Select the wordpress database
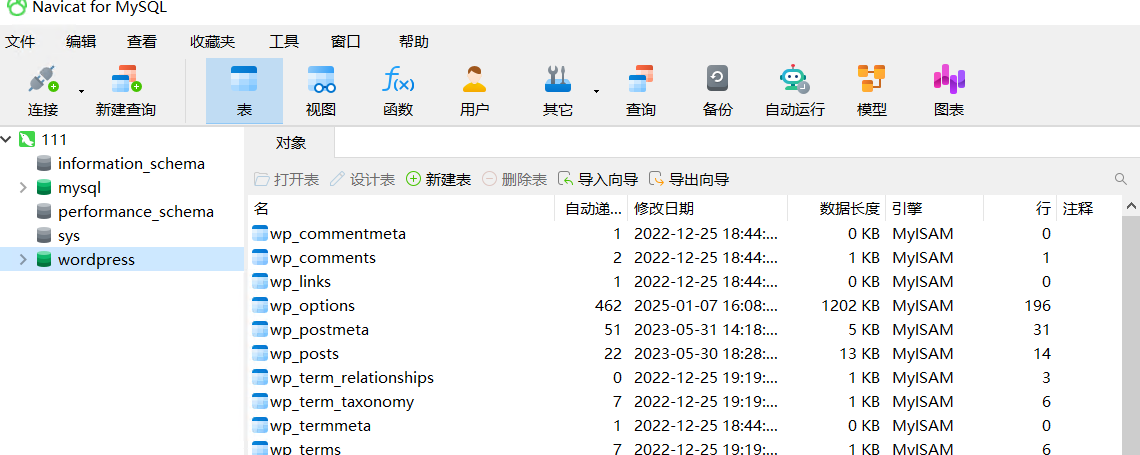This screenshot has width=1140, height=455. click(97, 259)
